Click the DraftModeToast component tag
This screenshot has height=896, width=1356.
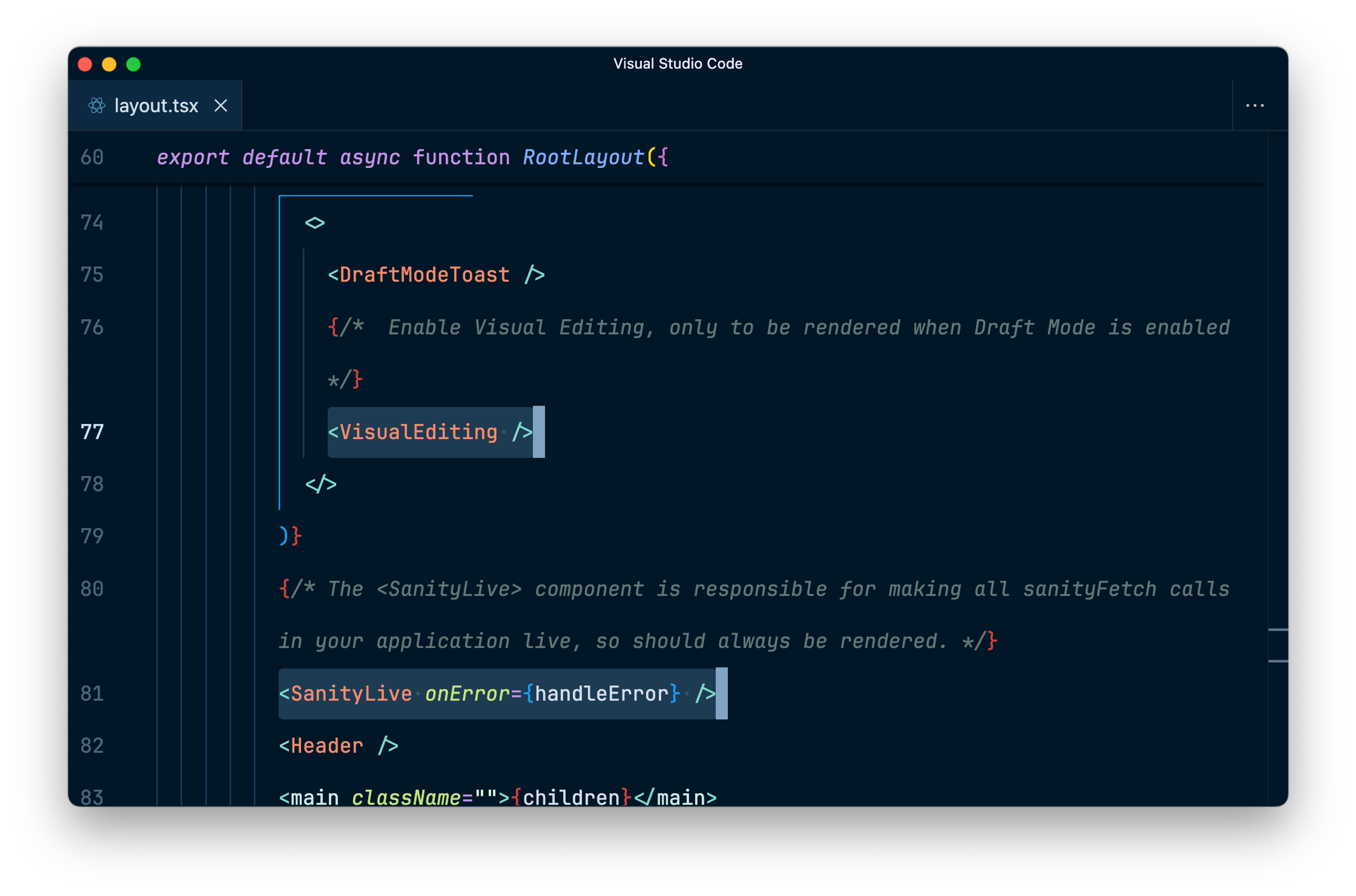point(424,275)
